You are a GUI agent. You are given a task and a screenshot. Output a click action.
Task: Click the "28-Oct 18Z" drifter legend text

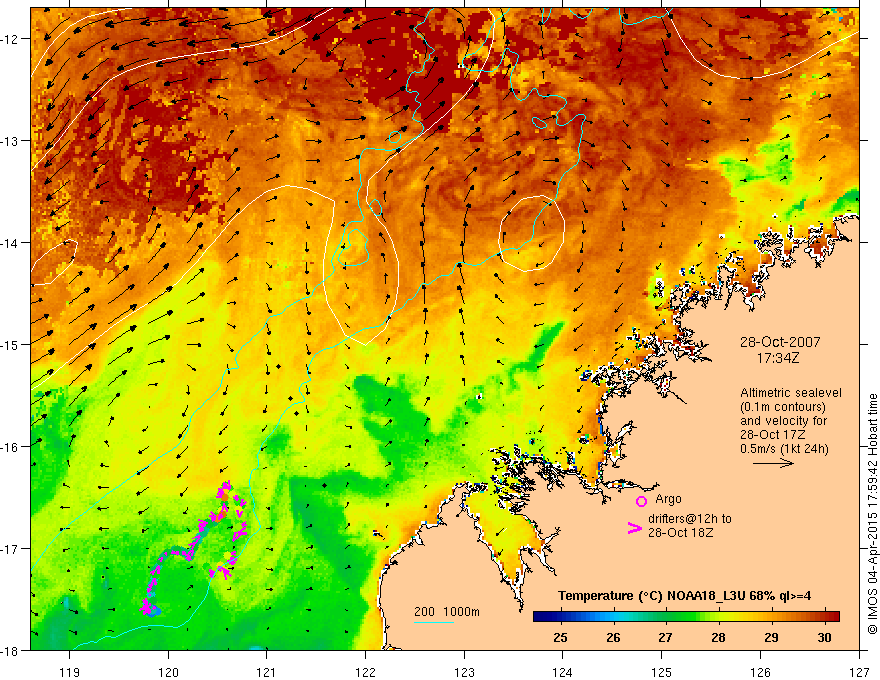click(681, 532)
